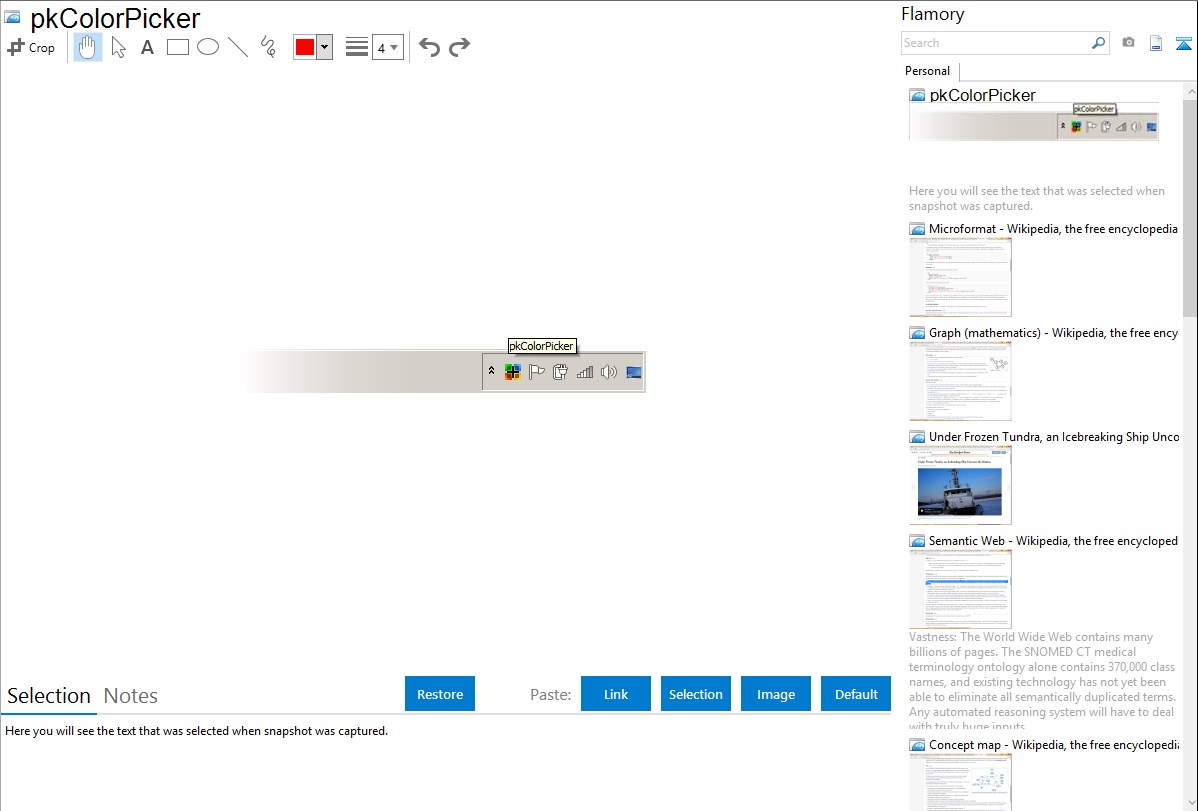Screen dimensions: 1198x811
Task: Select the arrow pointer tool
Action: (118, 47)
